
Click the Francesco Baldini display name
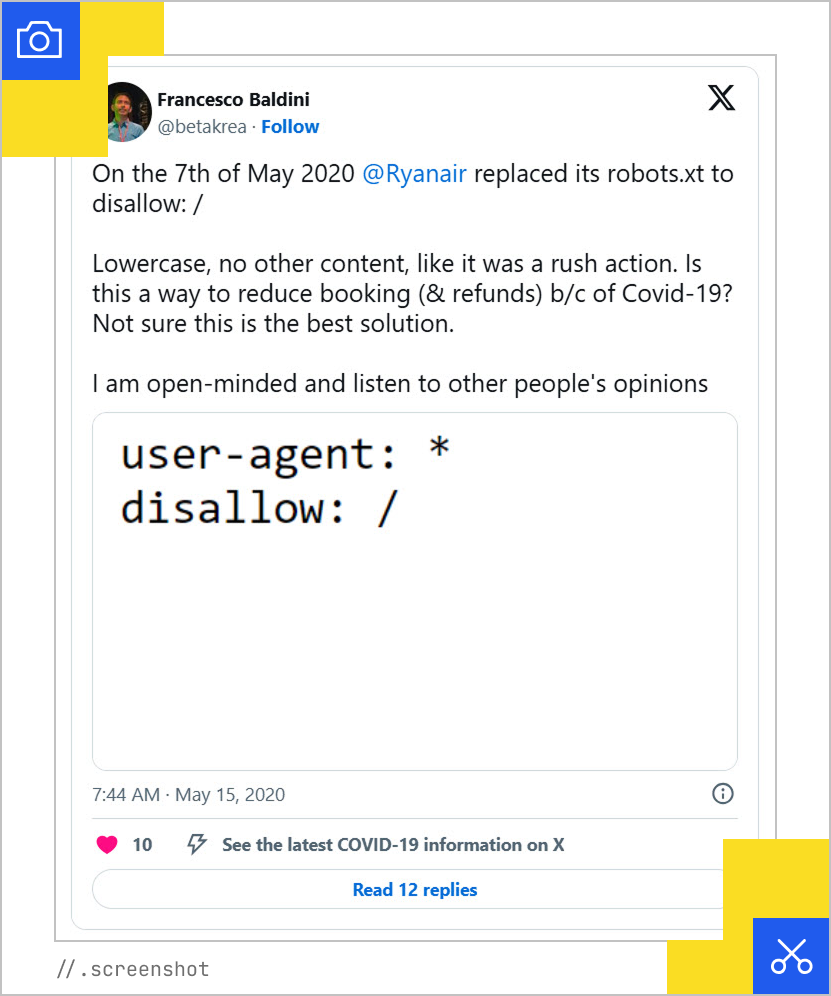click(233, 99)
